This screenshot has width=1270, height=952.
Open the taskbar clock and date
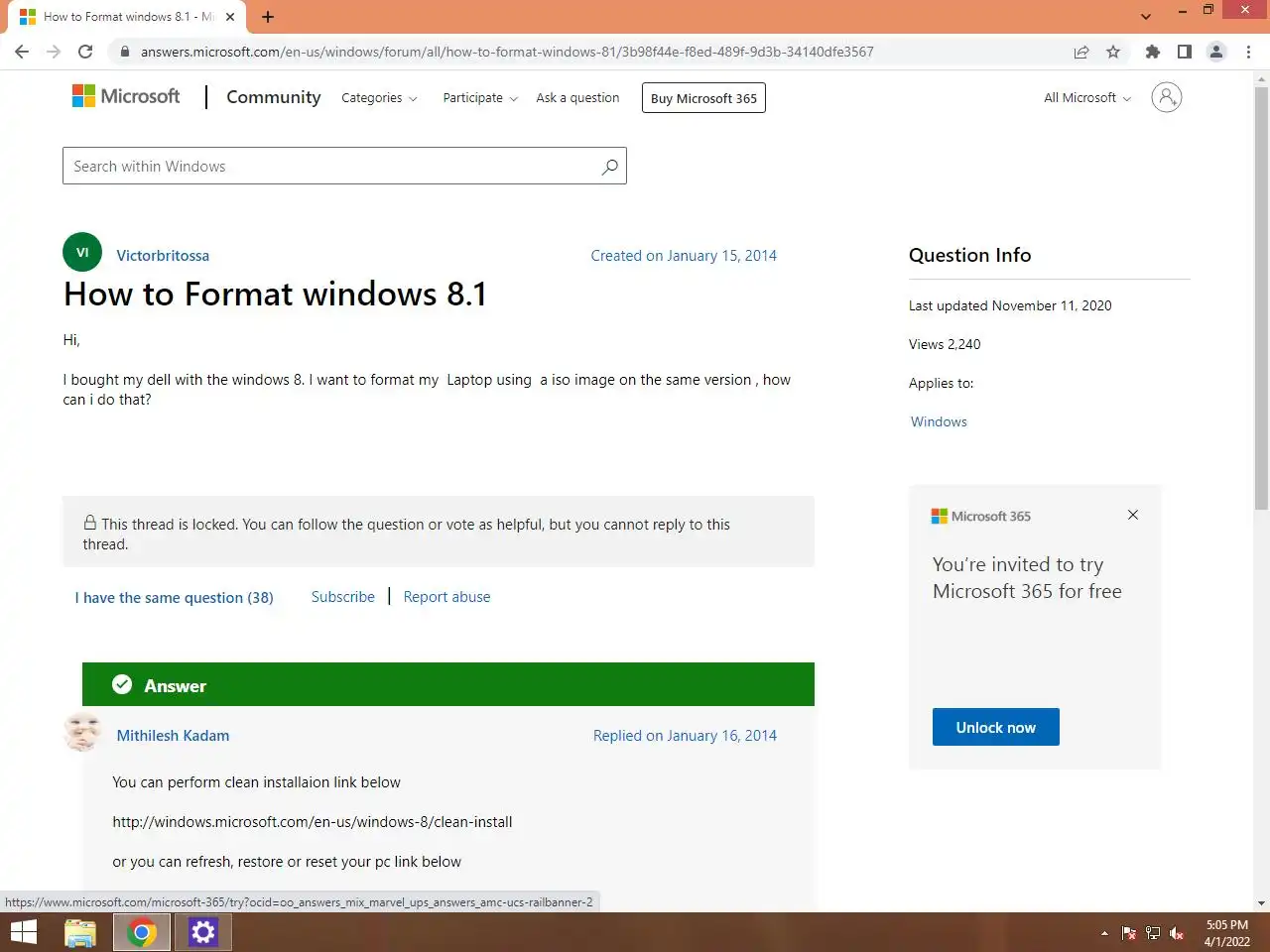[x=1227, y=933]
